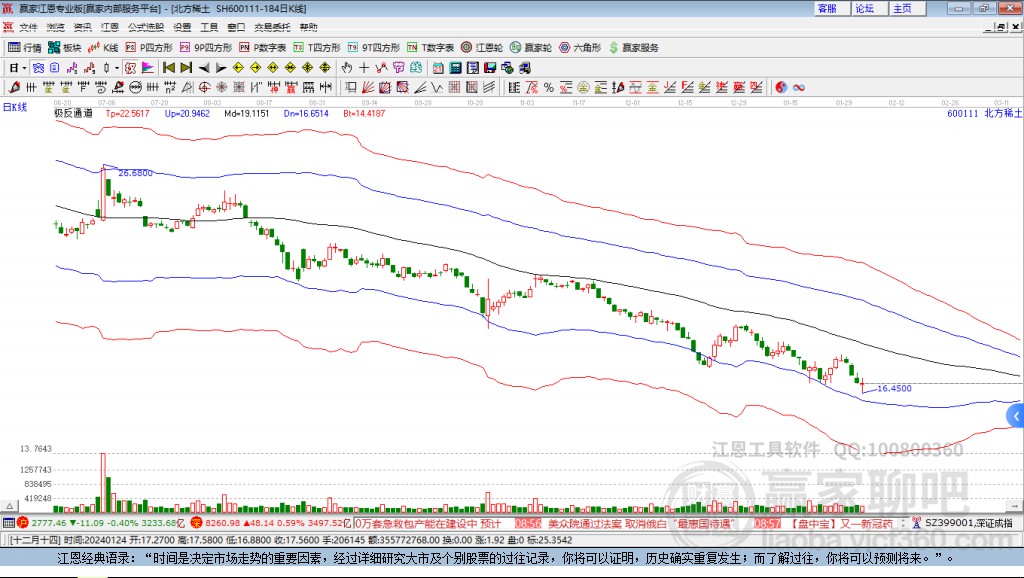
Task: Expand the candlestick style dropdown arrow
Action: coord(116,68)
